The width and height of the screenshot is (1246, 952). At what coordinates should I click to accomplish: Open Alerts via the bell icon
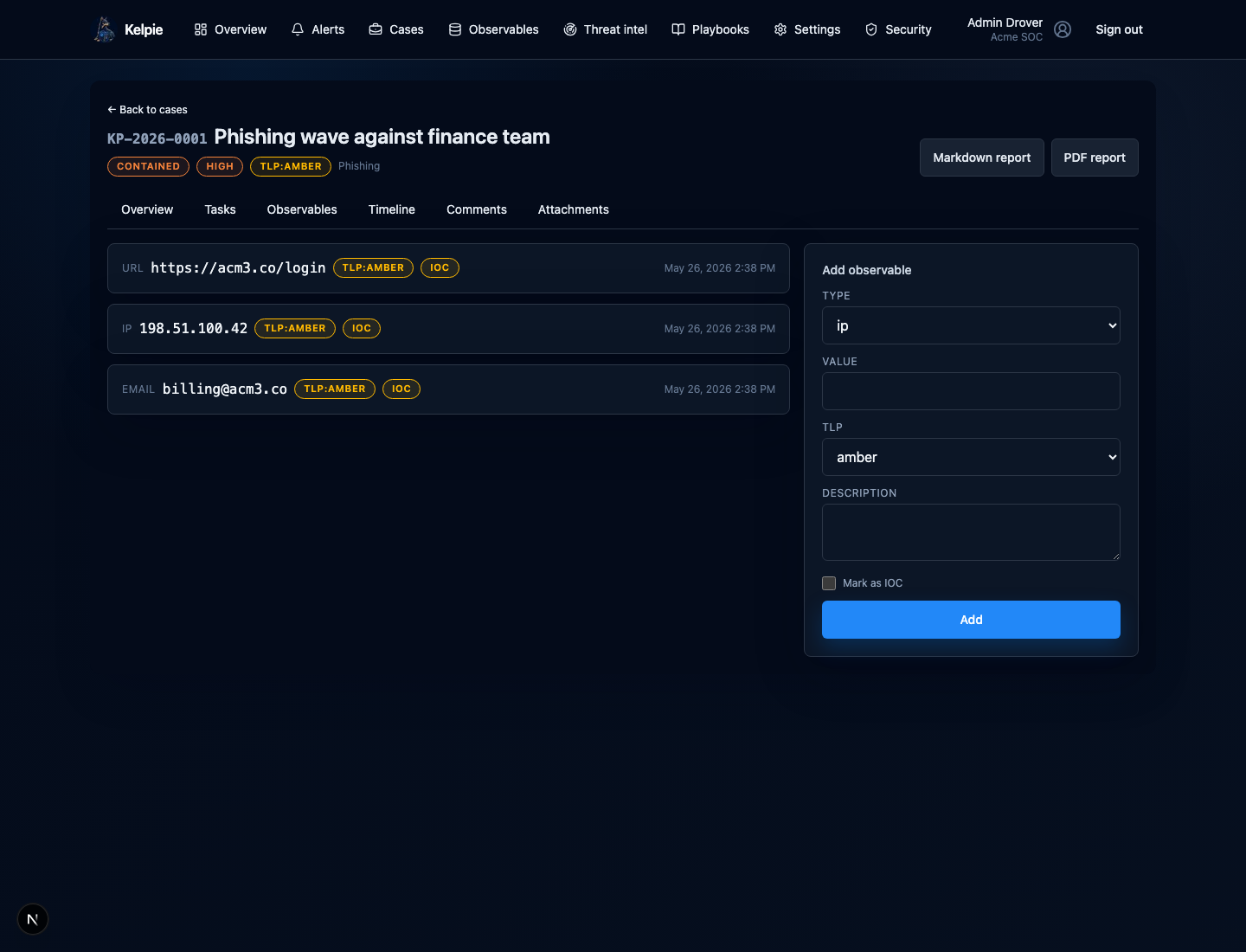click(x=298, y=29)
